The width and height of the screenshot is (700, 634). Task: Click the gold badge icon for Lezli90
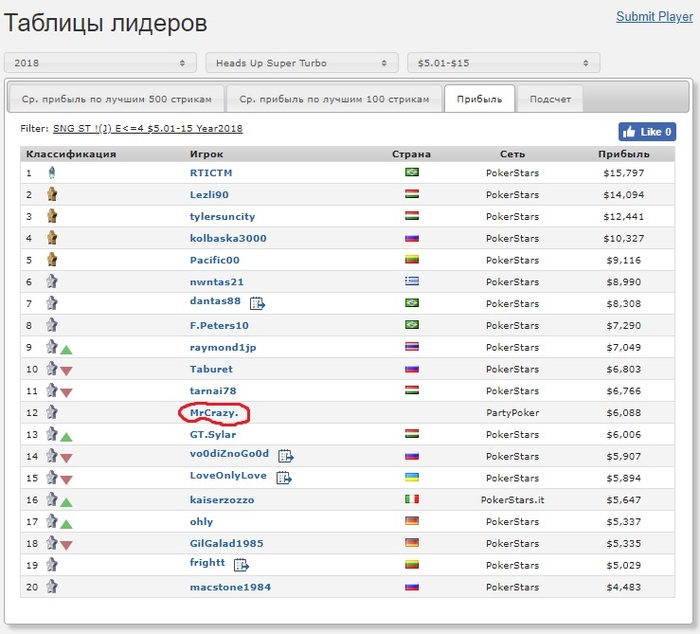coord(52,194)
